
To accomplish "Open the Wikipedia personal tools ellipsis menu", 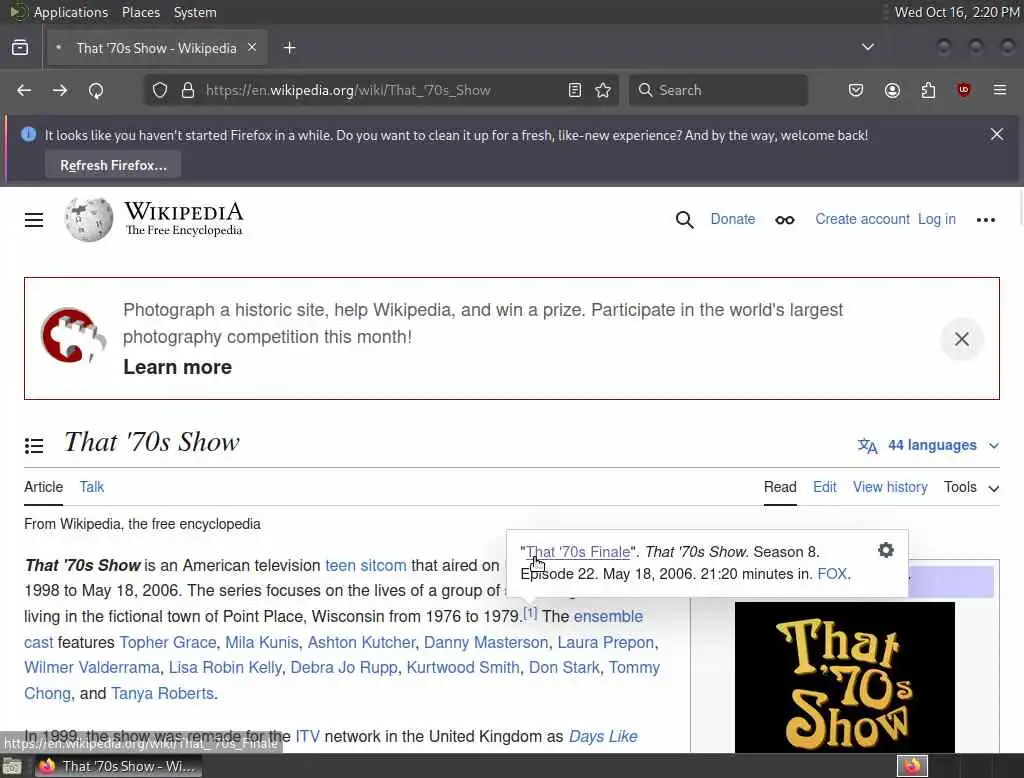I will tap(985, 220).
